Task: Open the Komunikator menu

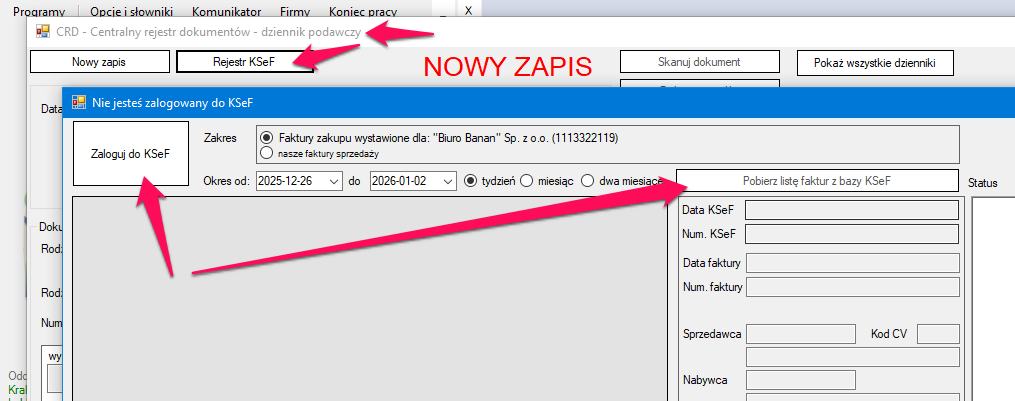Action: (228, 12)
